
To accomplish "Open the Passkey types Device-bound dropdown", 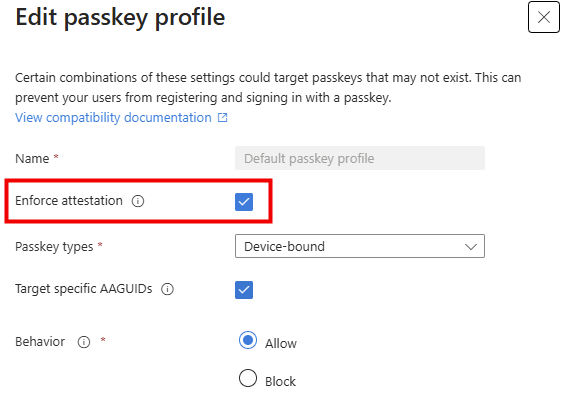I will click(x=360, y=246).
